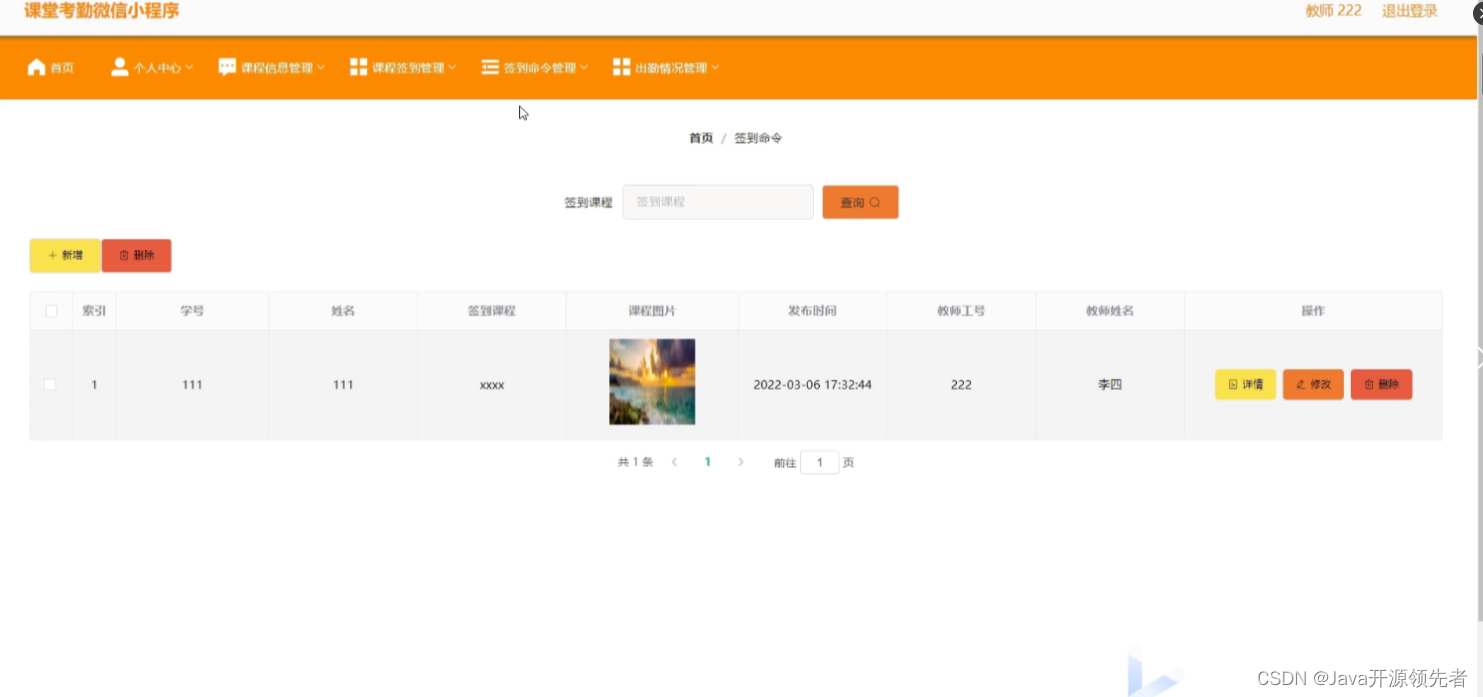Select 首页 in the breadcrumb trail
Screen dimensions: 1483x697
pyautogui.click(x=700, y=138)
